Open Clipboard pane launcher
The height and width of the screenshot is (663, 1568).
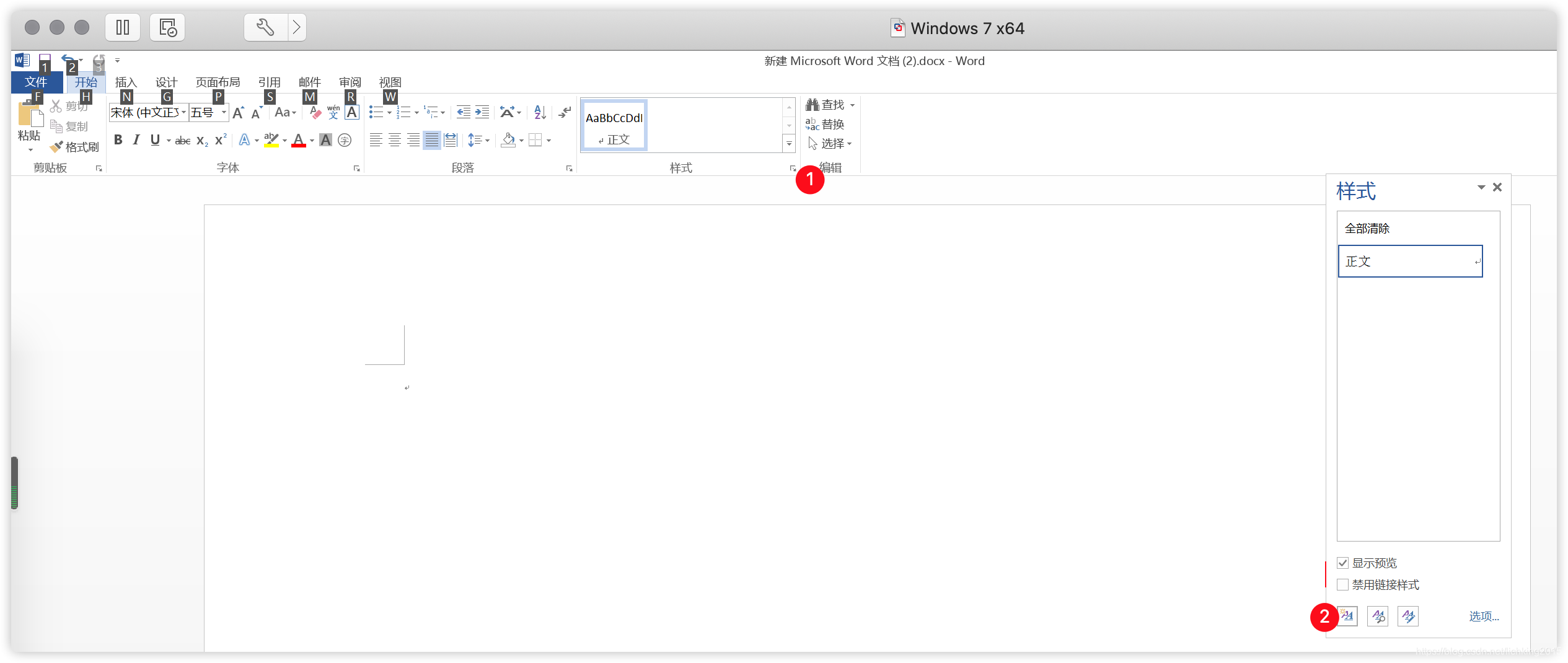click(99, 168)
